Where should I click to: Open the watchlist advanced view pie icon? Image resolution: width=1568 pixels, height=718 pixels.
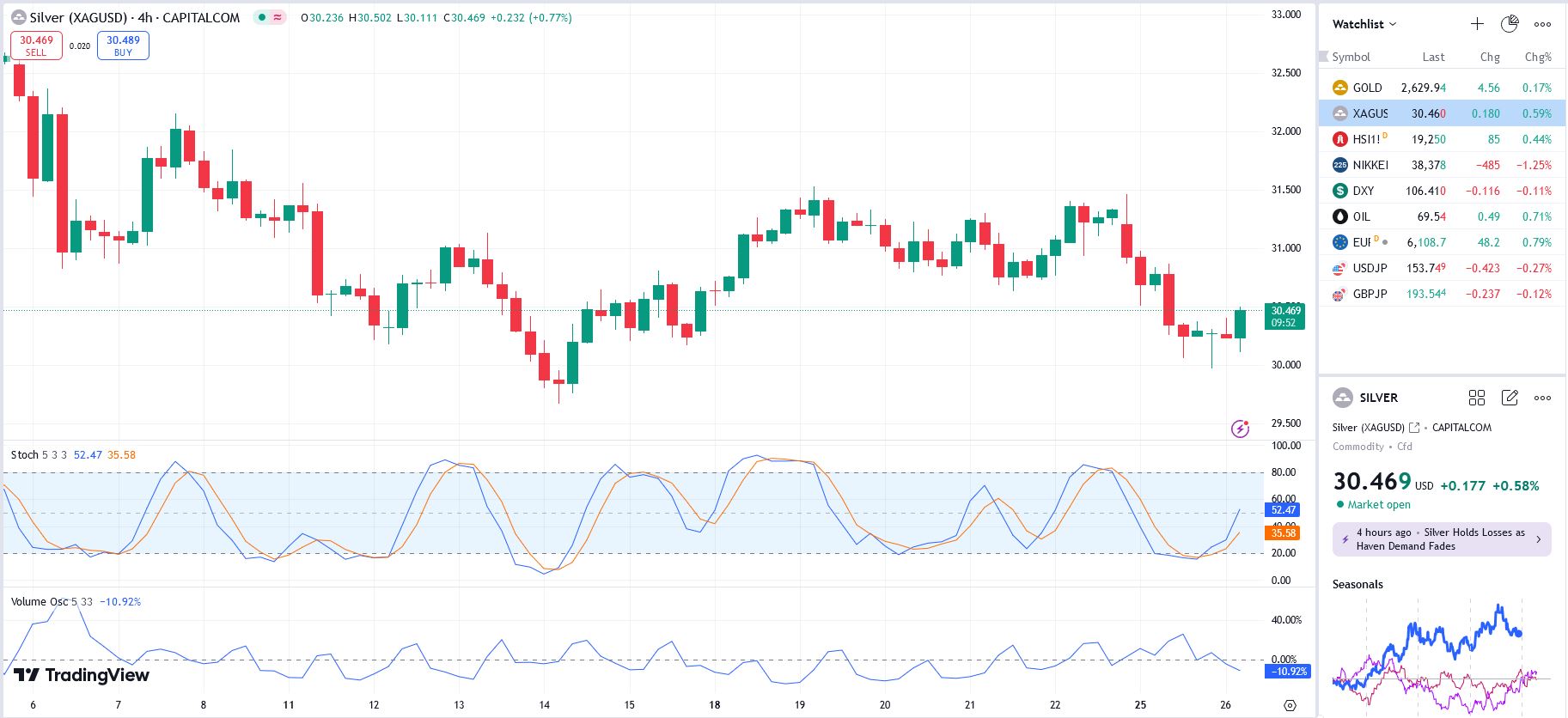(1510, 24)
